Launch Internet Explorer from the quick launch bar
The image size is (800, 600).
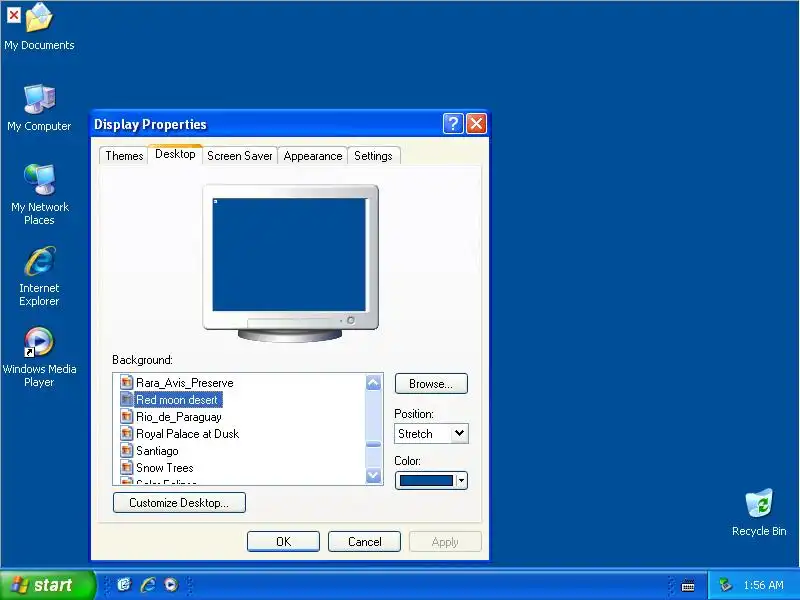tap(148, 585)
